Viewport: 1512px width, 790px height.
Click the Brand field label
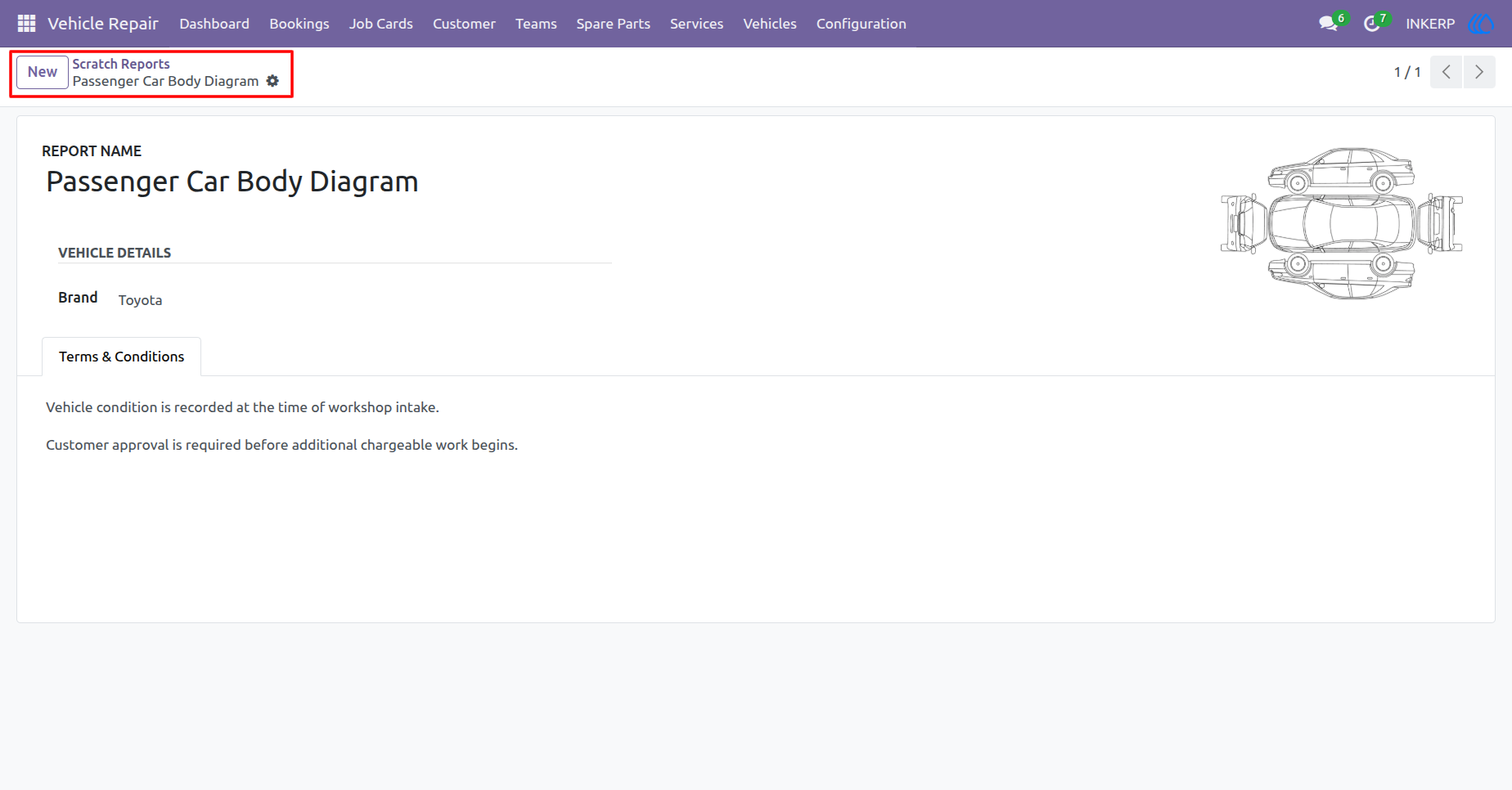[78, 298]
